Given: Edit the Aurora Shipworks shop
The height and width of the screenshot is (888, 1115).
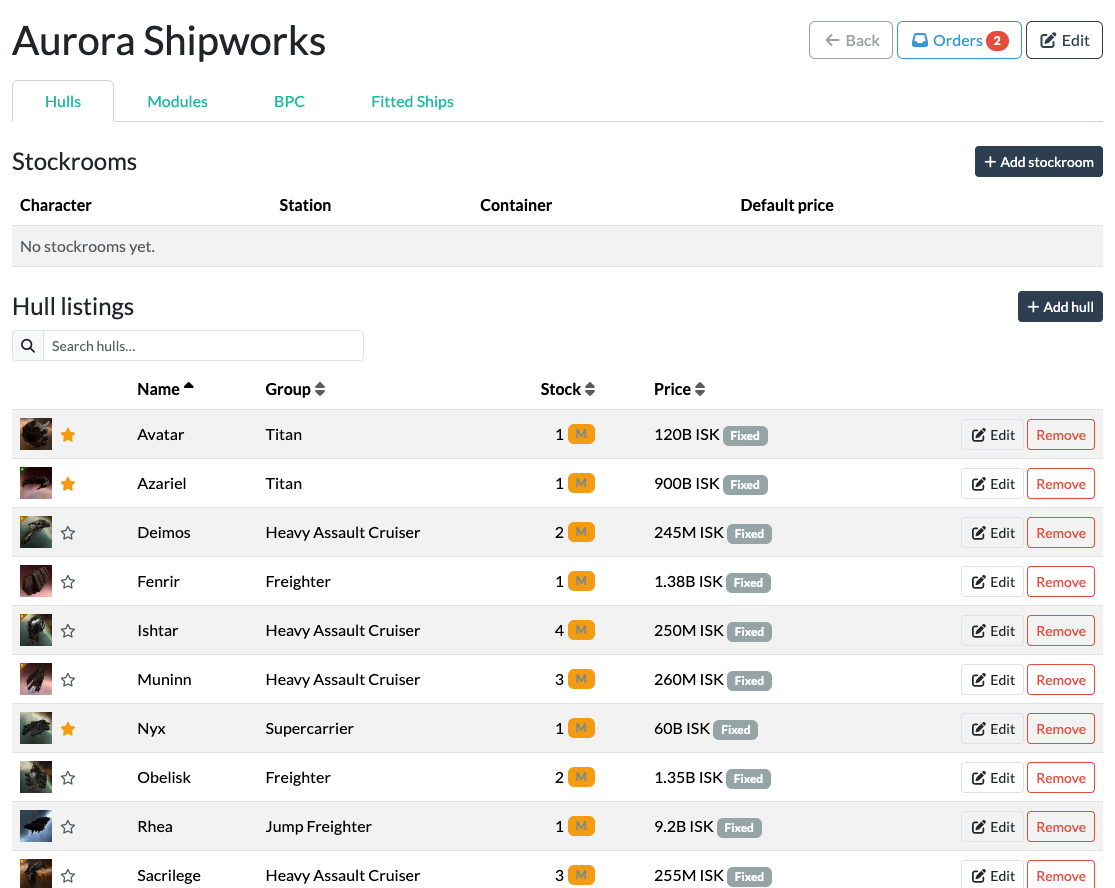Looking at the screenshot, I should coord(1065,41).
